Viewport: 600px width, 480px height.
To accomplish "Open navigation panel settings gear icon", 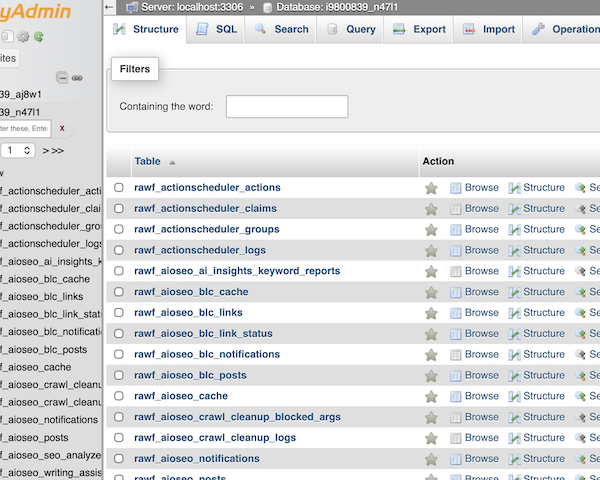I will [x=23, y=36].
